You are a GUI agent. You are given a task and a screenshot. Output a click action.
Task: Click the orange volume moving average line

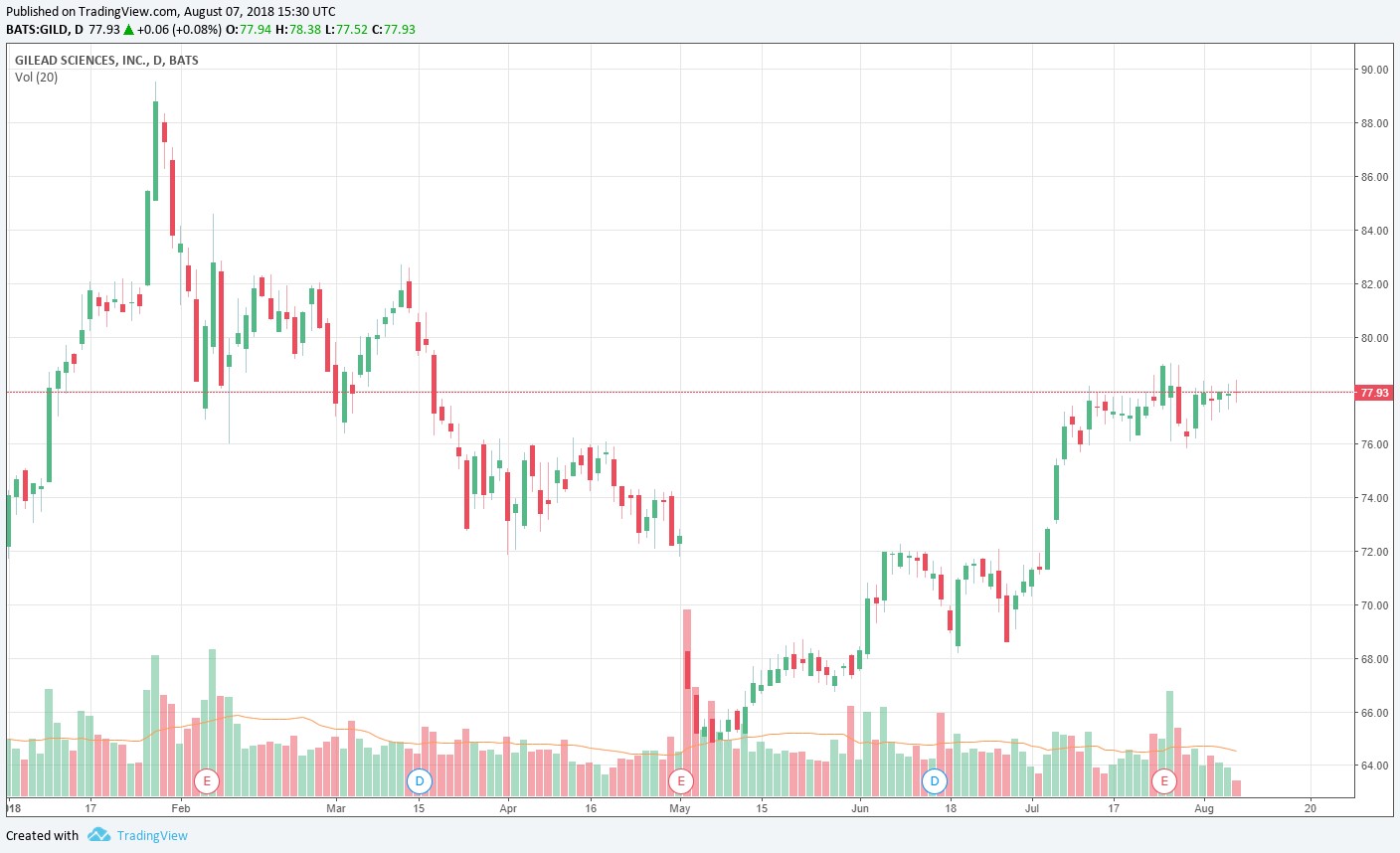click(x=298, y=718)
